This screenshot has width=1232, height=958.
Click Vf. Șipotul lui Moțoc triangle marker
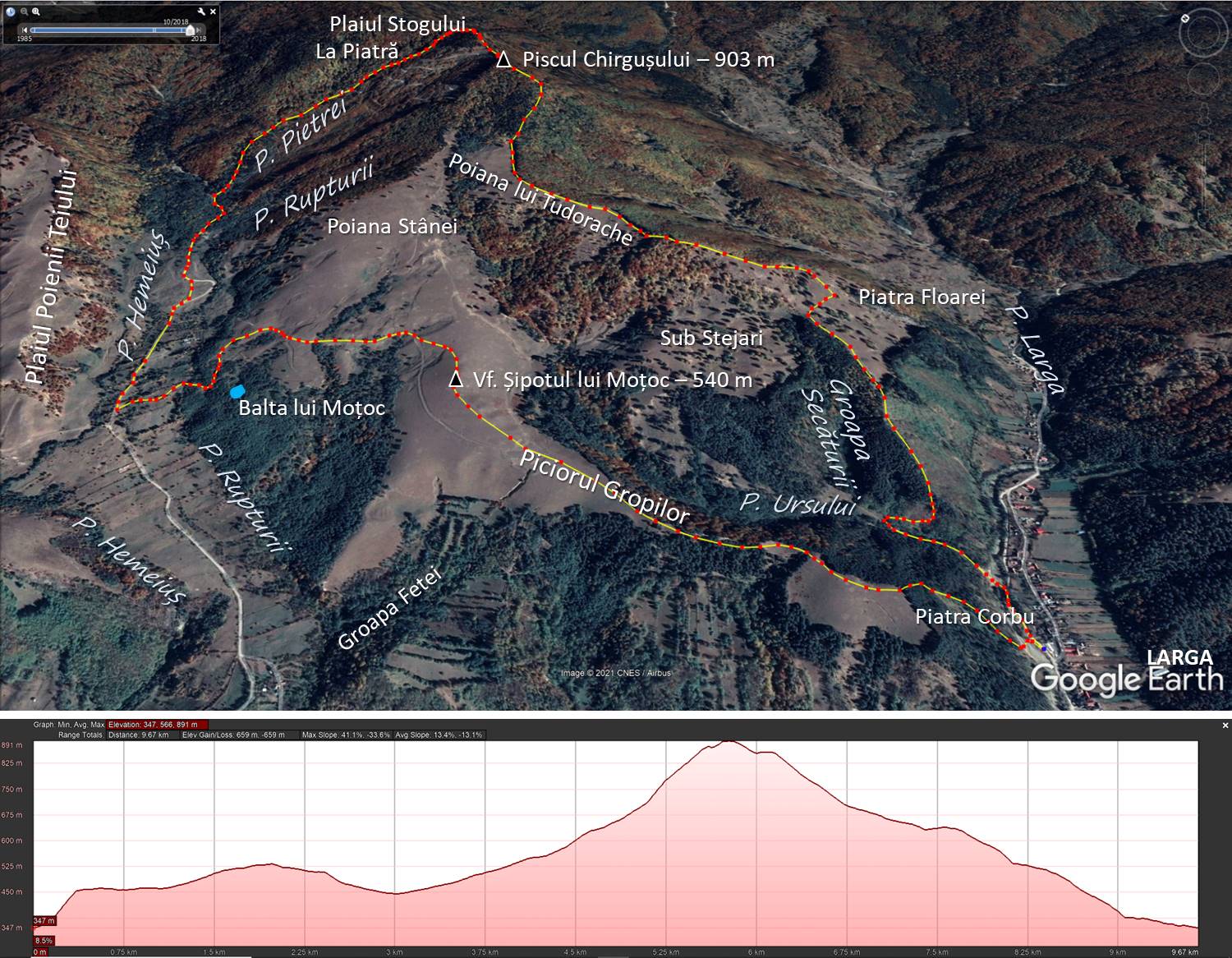tap(456, 380)
